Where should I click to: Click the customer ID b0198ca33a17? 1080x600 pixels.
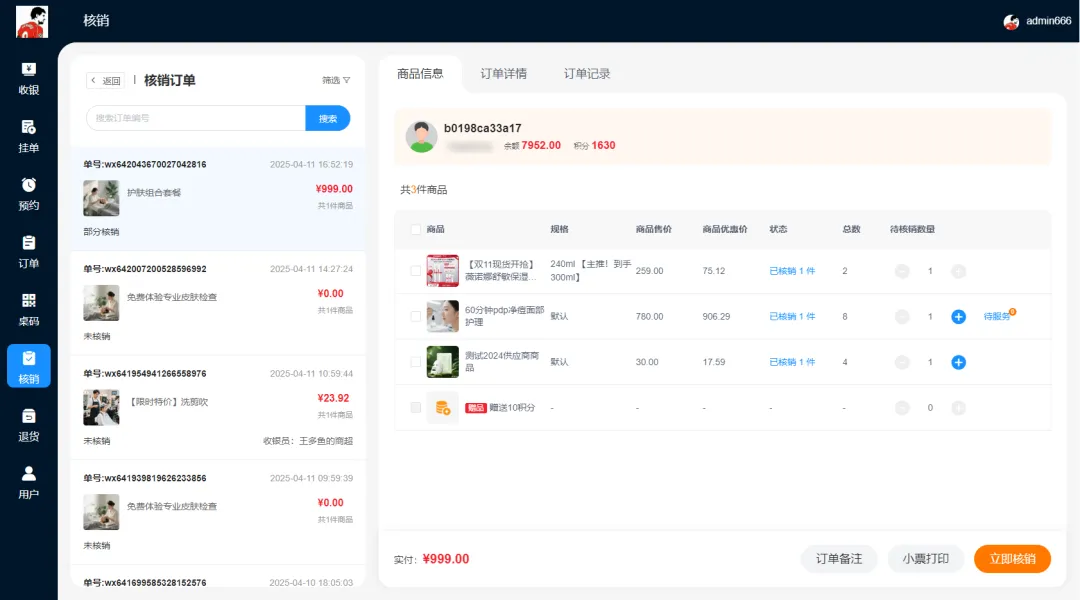pos(482,128)
